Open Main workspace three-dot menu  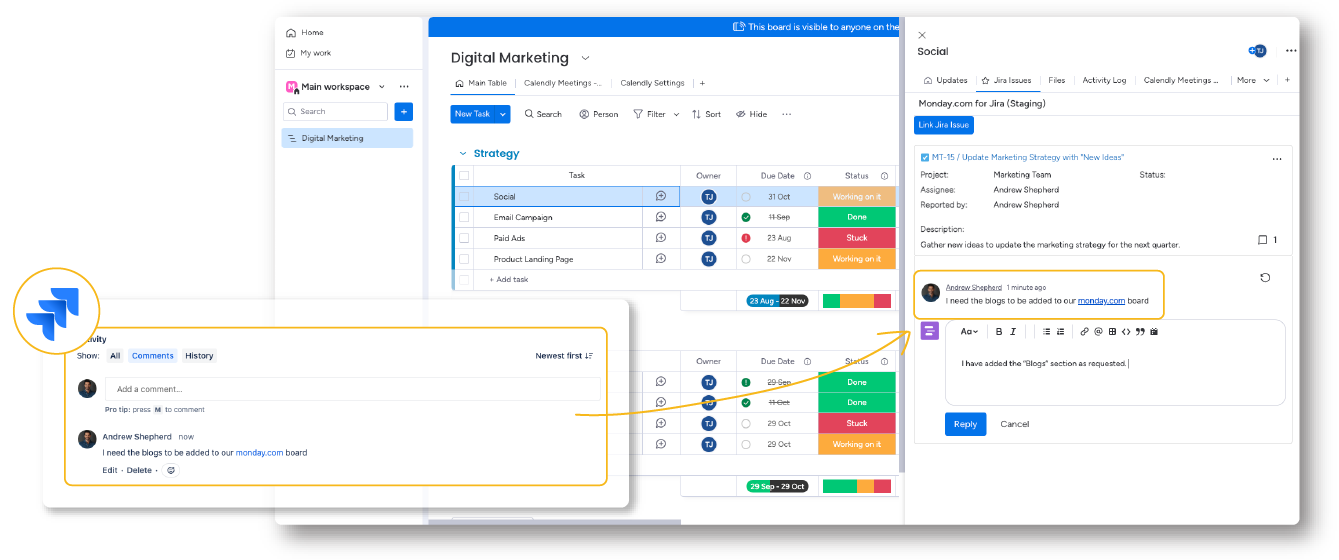pos(404,87)
